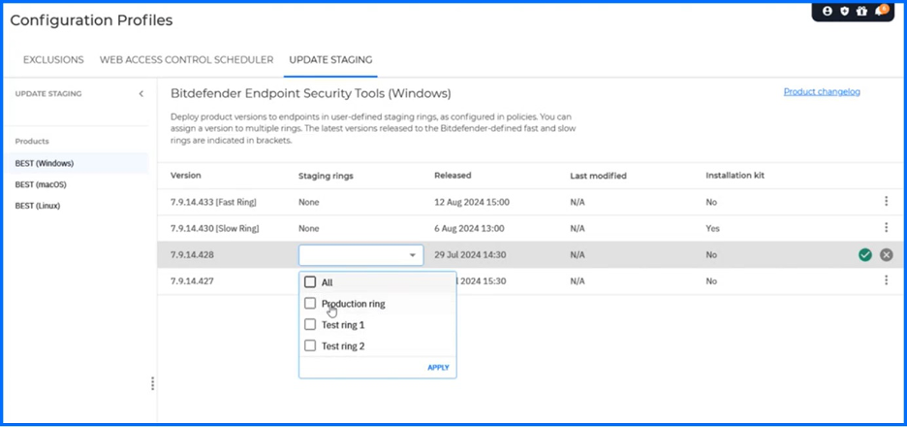Confirm staging ring edit with green checkmark

pyautogui.click(x=865, y=255)
